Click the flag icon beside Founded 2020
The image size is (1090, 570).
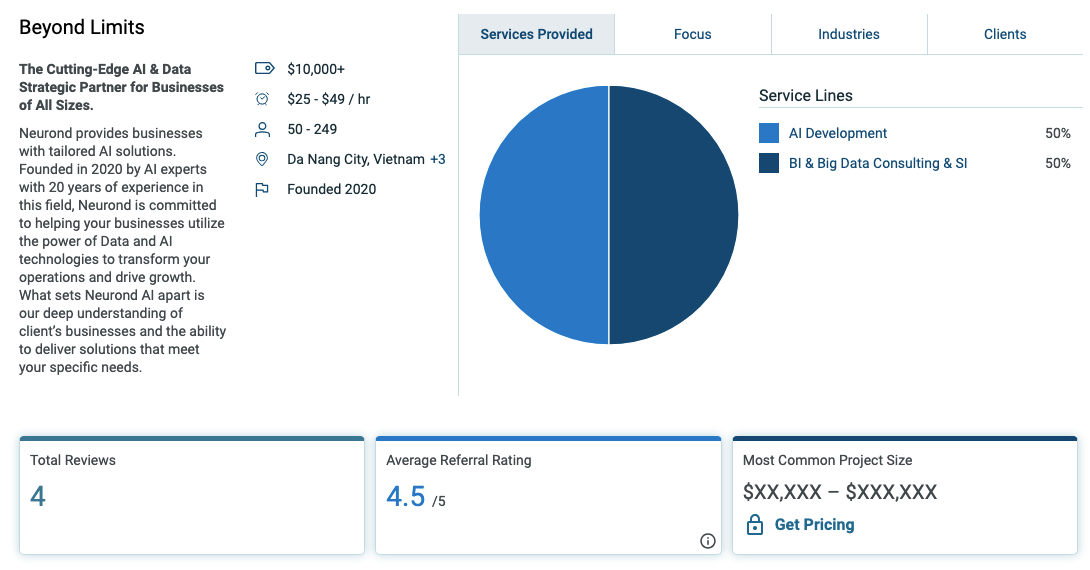click(x=261, y=190)
